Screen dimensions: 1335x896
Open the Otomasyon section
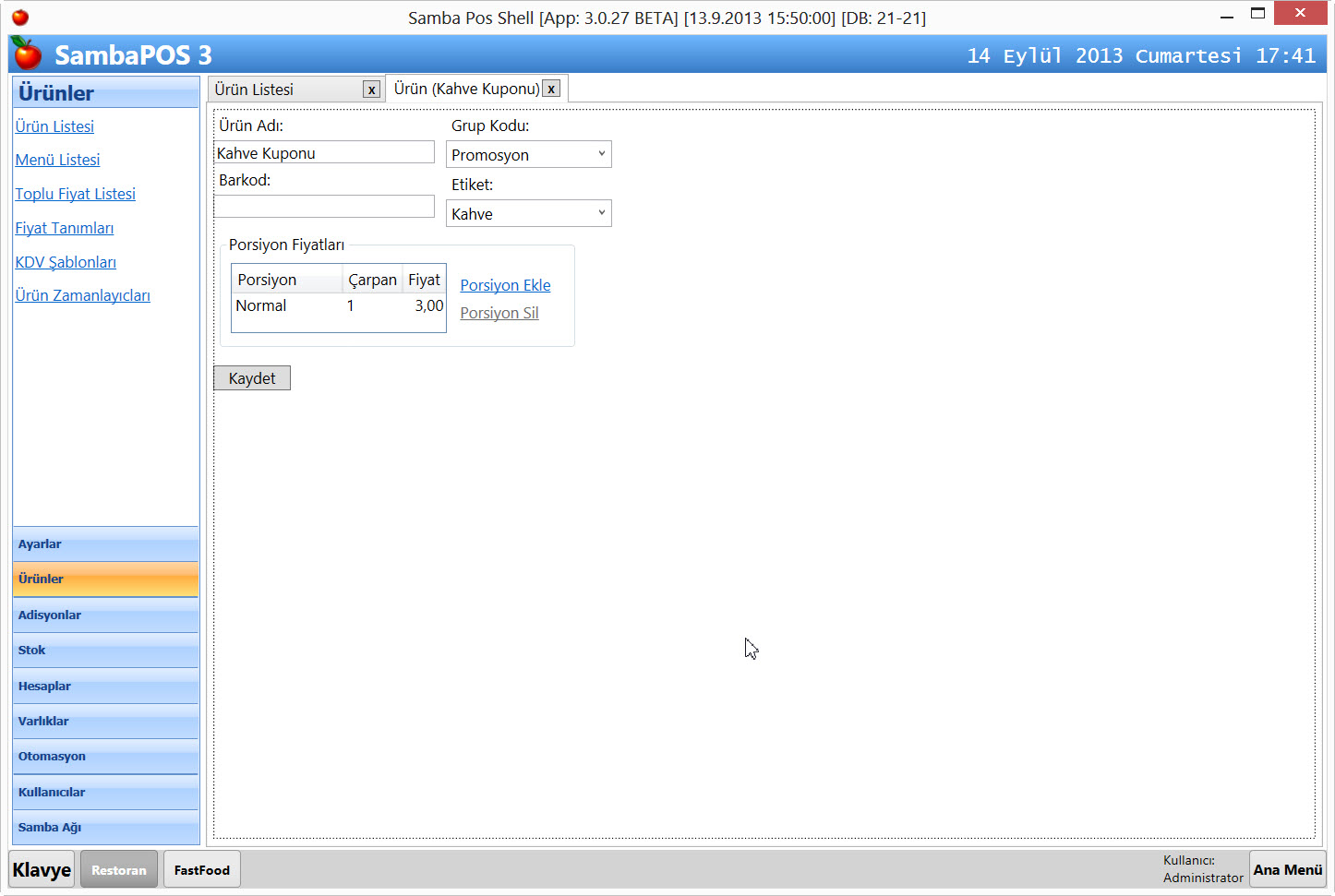click(x=105, y=757)
